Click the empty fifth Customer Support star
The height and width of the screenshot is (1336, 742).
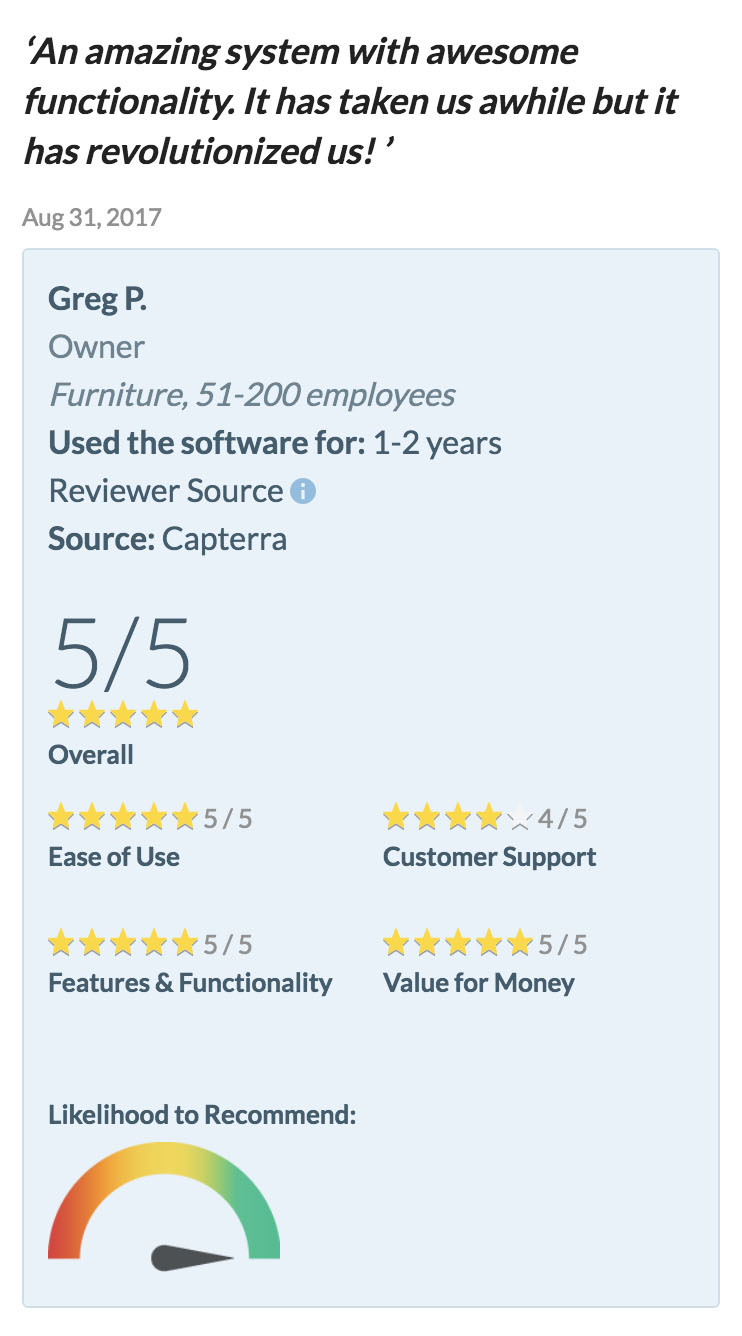(x=519, y=819)
